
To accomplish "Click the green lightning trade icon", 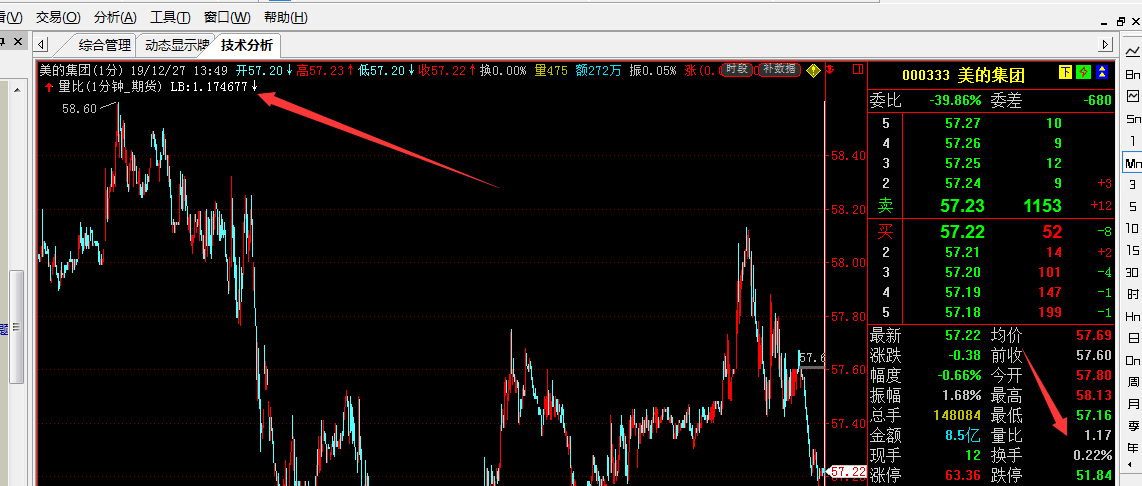I will pos(1083,72).
